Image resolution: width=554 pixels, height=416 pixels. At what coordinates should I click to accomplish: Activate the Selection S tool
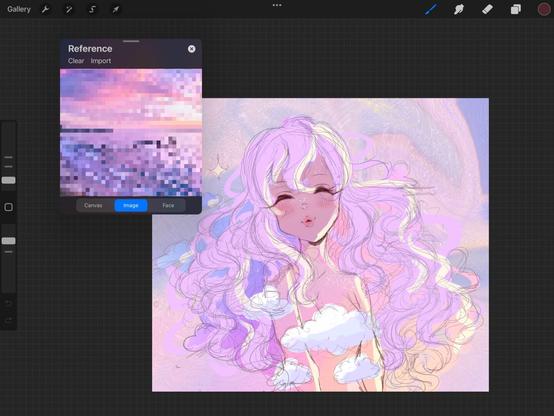92,10
